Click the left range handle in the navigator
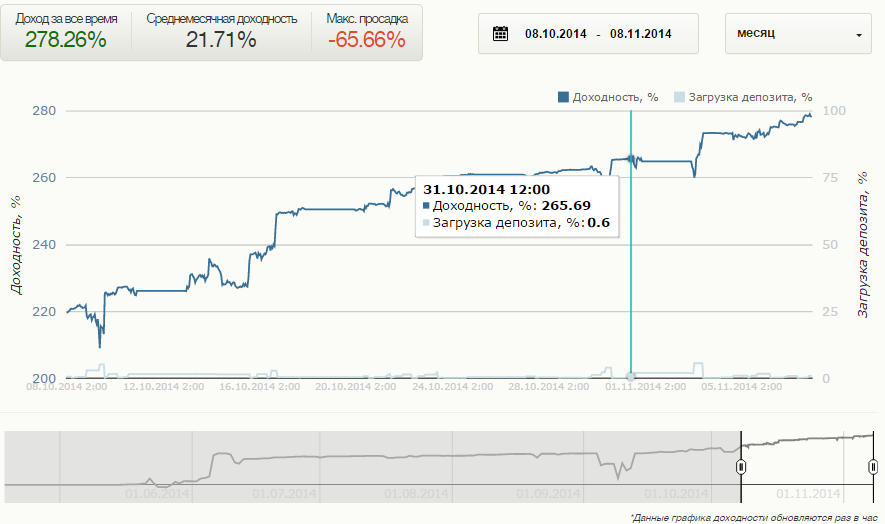This screenshot has height=524, width=885. [x=741, y=467]
